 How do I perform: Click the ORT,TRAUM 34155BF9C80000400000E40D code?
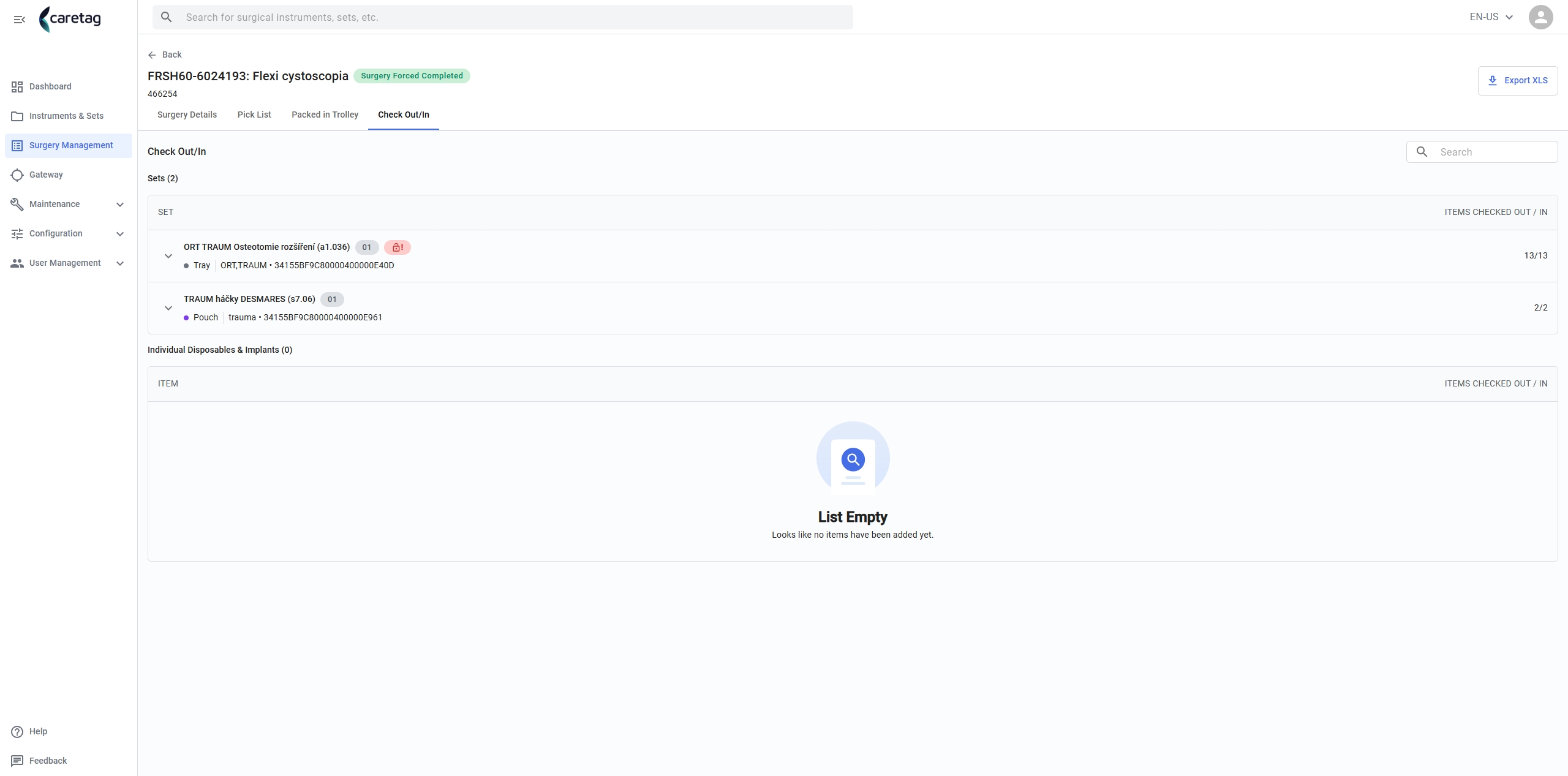307,265
